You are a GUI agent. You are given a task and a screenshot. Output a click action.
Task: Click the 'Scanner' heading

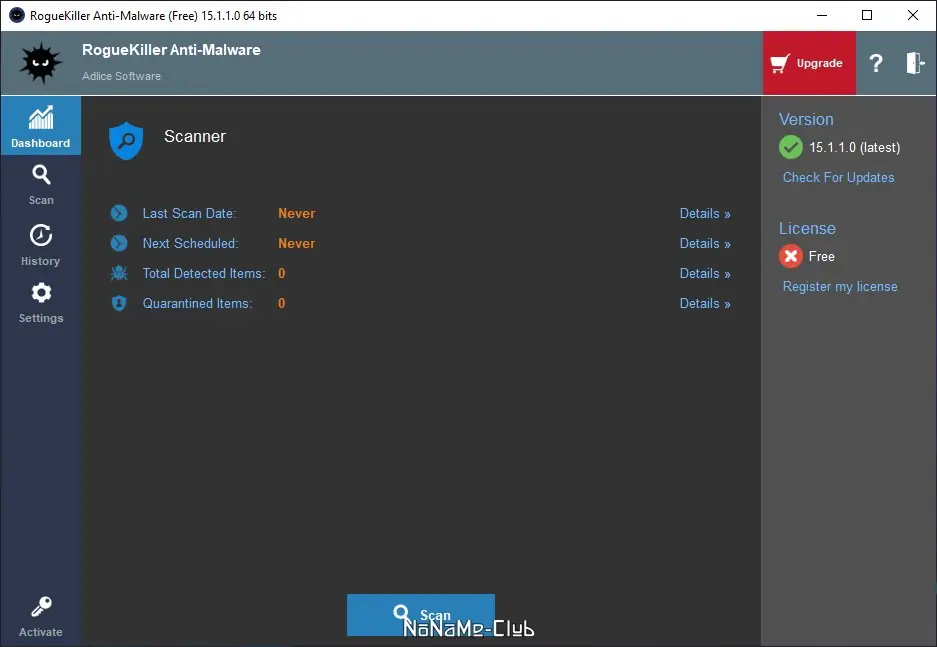click(195, 136)
